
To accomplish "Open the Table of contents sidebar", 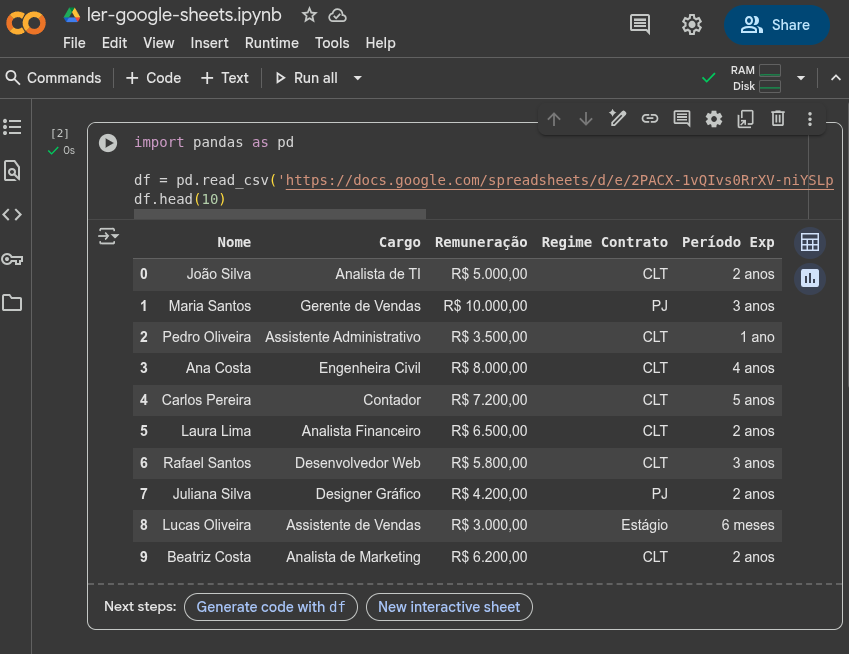I will (x=14, y=127).
